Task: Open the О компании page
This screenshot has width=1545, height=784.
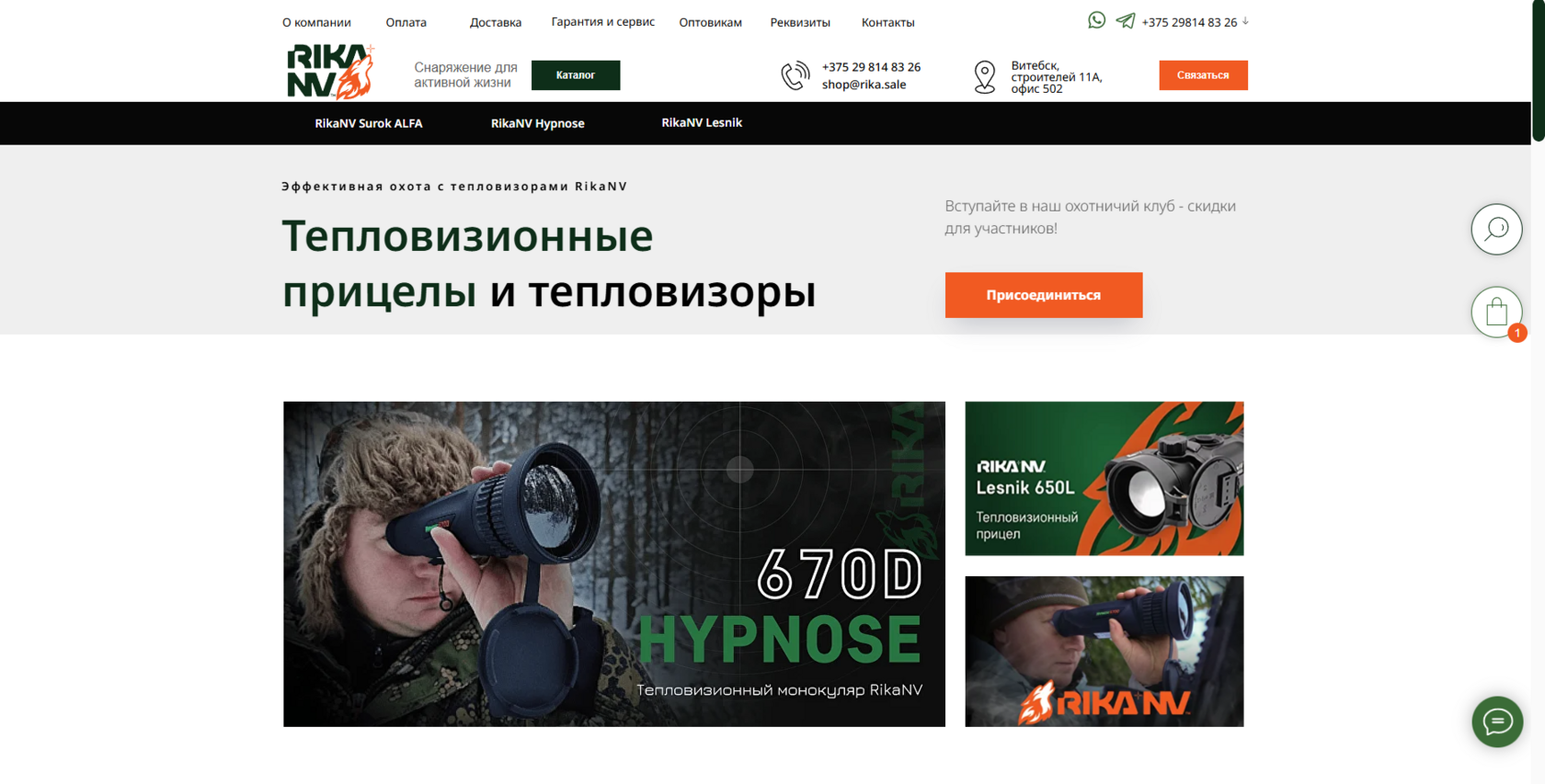Action: [316, 22]
